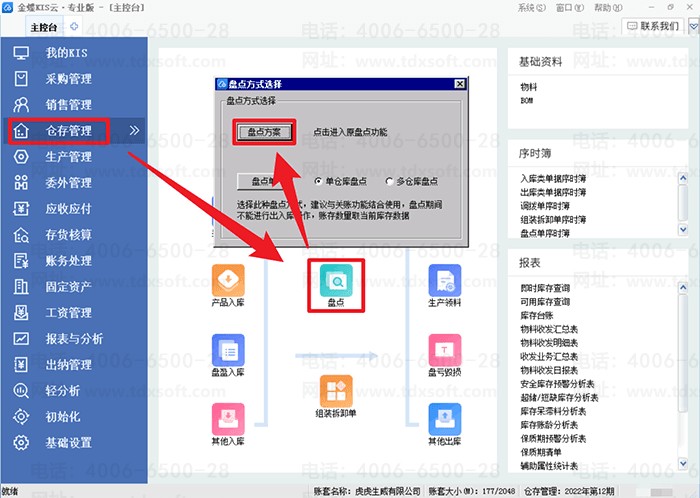Image resolution: width=700 pixels, height=498 pixels.
Task: Click the 盘点方案 button
Action: (x=264, y=131)
